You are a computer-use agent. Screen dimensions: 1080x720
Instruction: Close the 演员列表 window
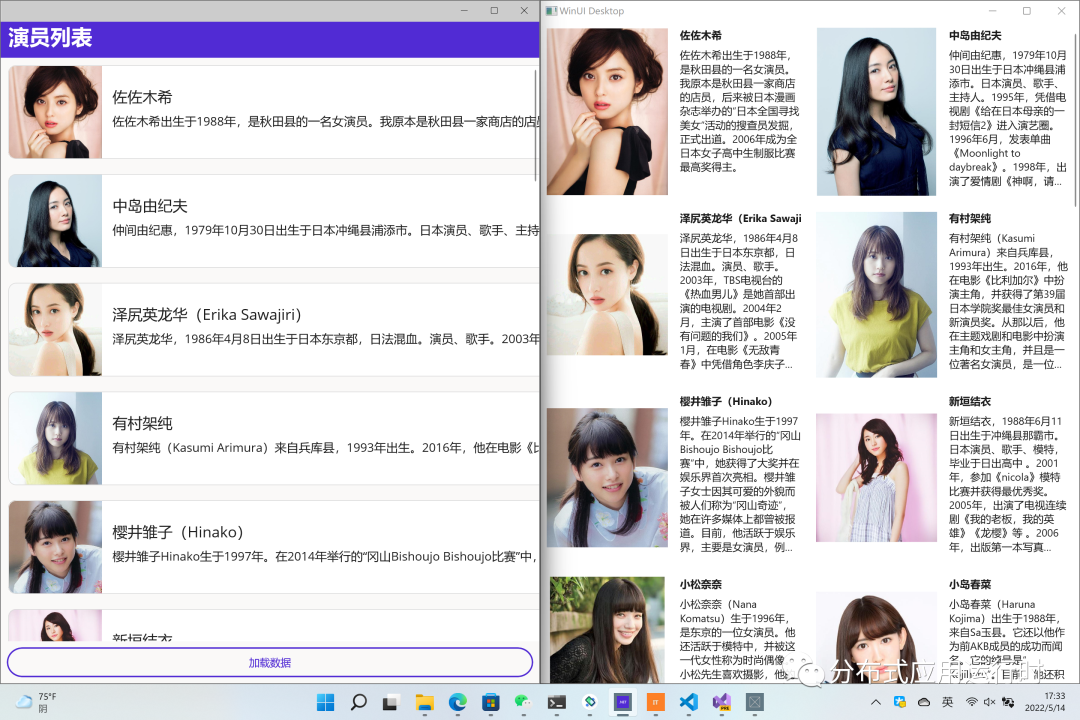[x=524, y=10]
